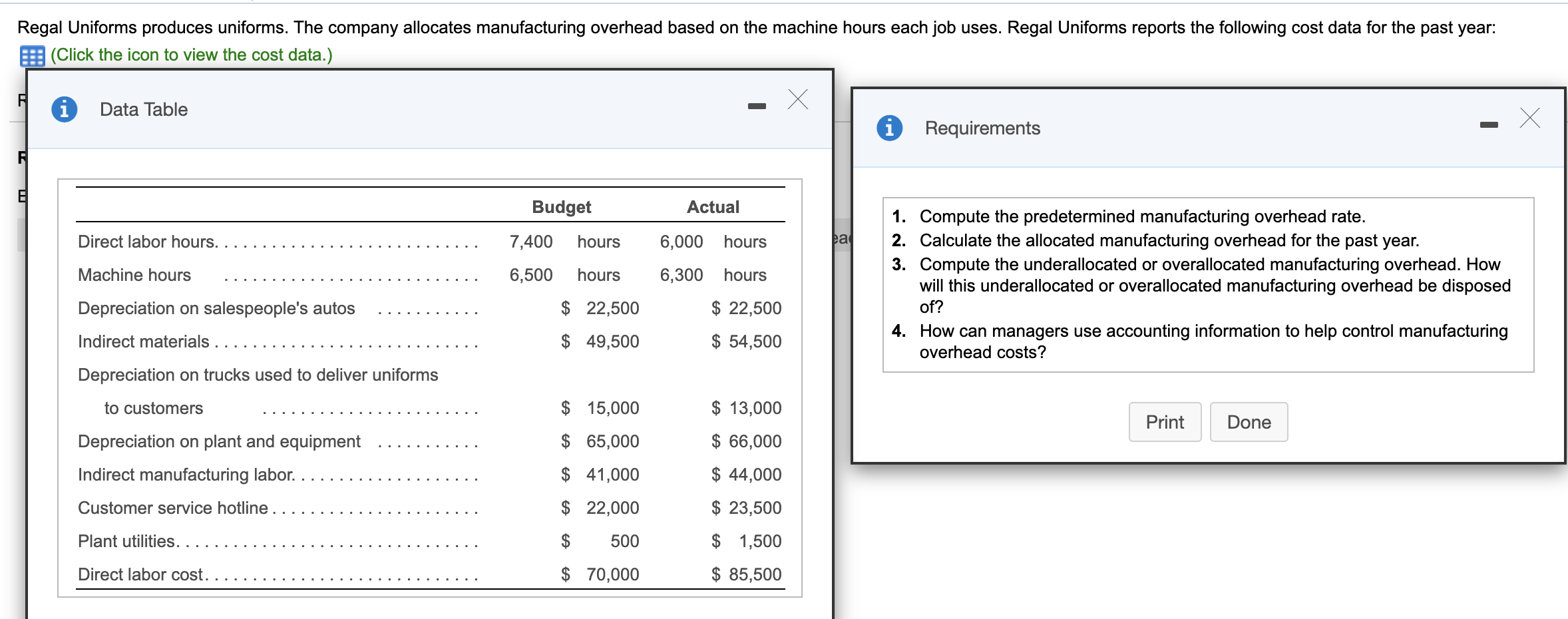Click Depreciation on plant and equipment label

(x=219, y=441)
